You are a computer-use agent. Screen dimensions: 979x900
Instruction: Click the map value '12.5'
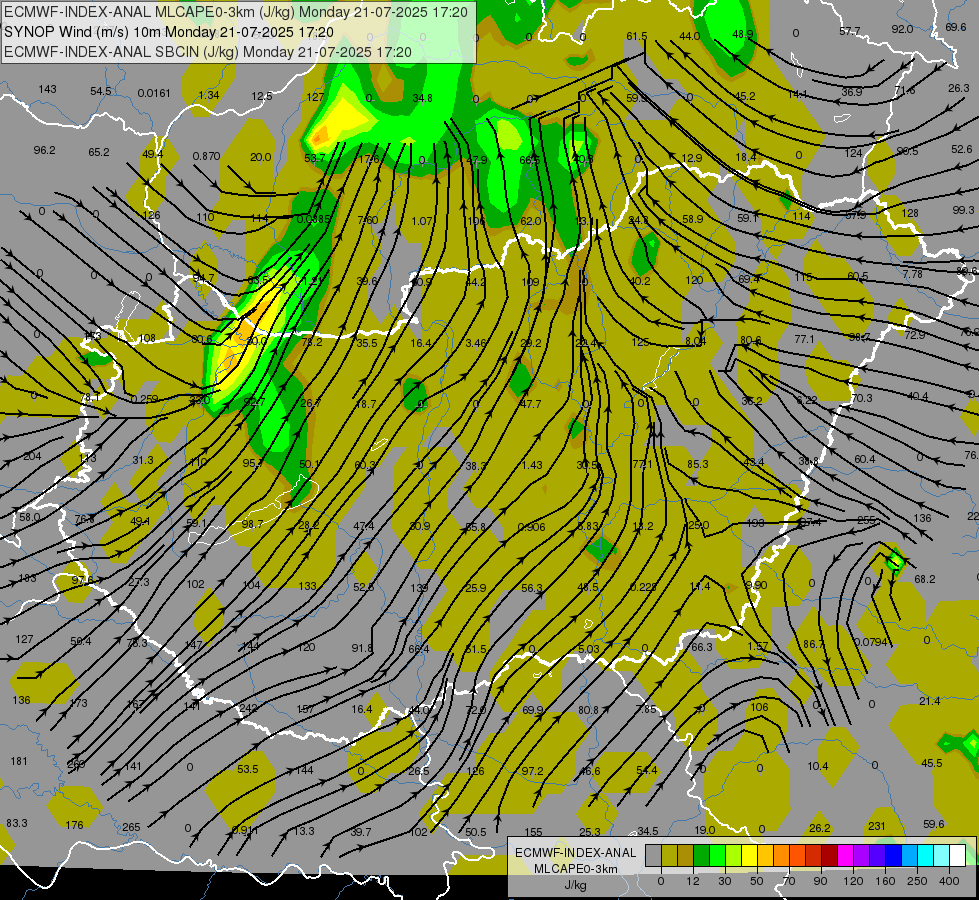(262, 96)
